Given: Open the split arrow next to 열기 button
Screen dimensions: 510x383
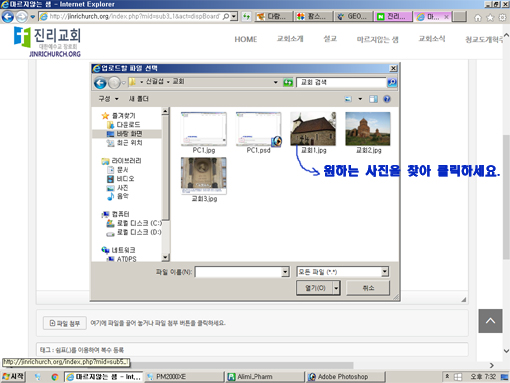Looking at the screenshot, I should [x=336, y=288].
